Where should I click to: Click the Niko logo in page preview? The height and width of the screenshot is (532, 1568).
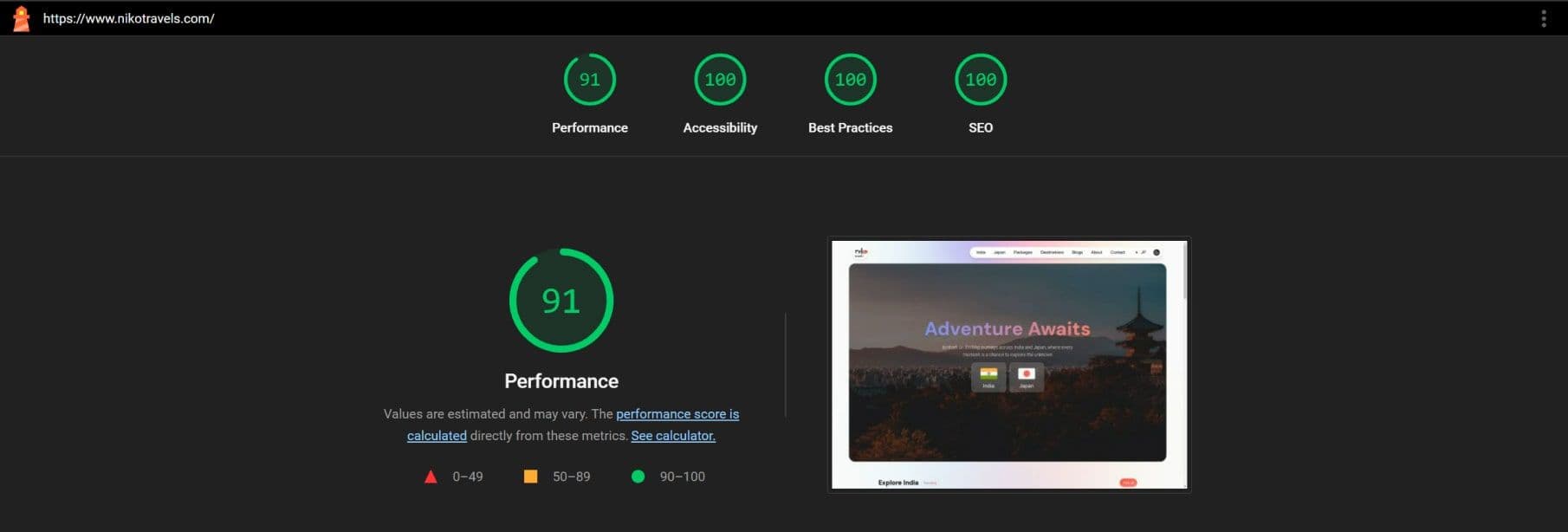point(860,252)
